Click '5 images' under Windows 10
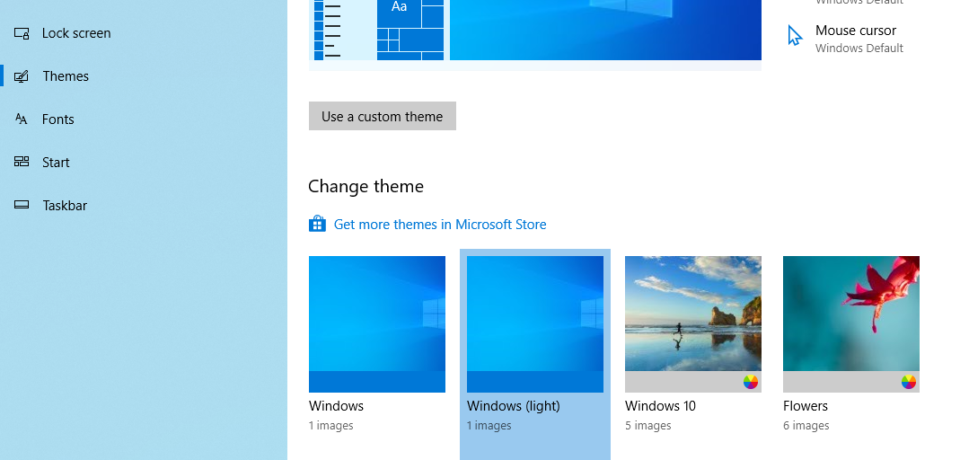The image size is (960, 460). coord(648,425)
